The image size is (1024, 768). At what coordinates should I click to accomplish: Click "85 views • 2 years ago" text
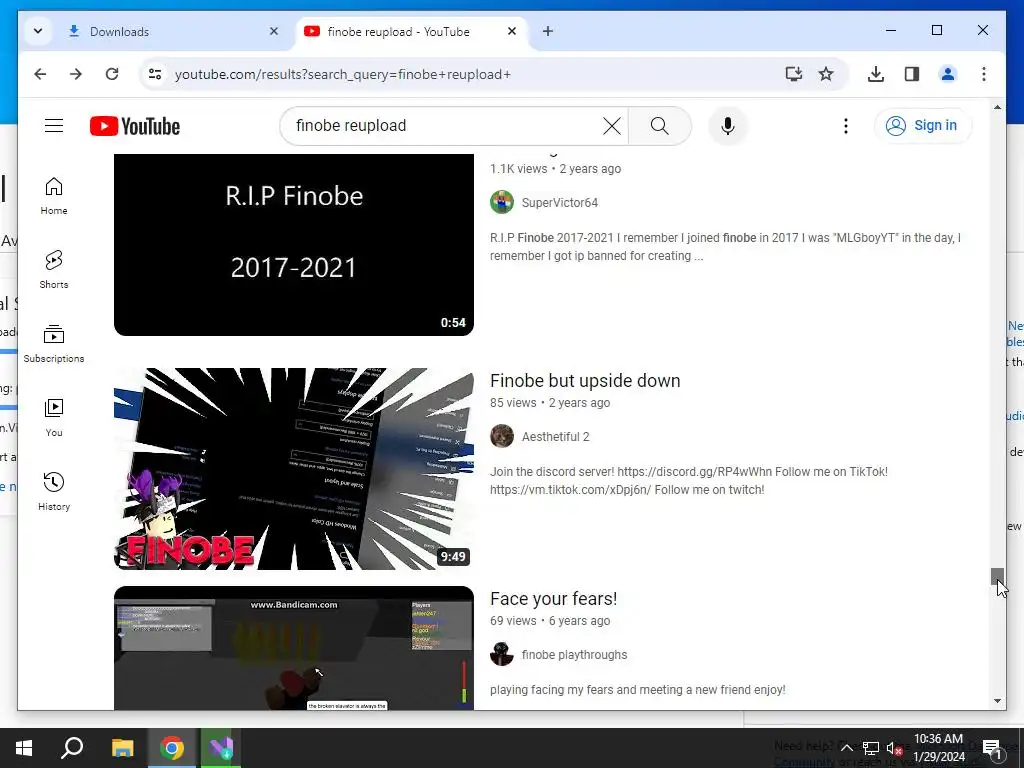(x=550, y=403)
